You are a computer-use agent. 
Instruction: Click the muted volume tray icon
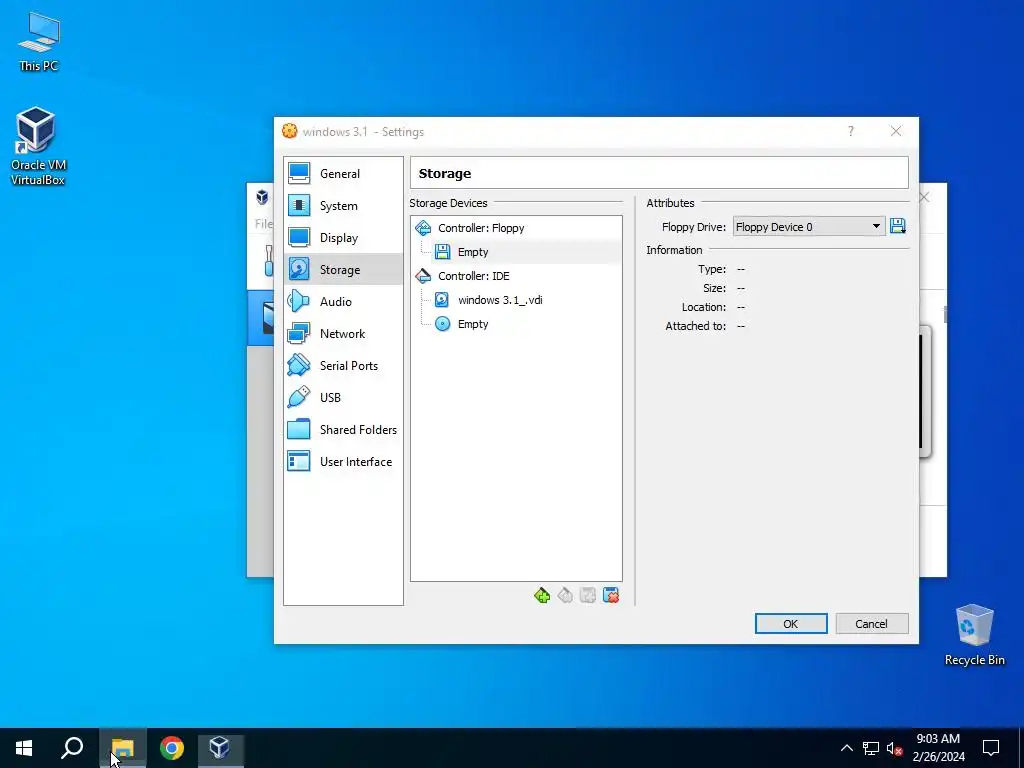click(894, 748)
